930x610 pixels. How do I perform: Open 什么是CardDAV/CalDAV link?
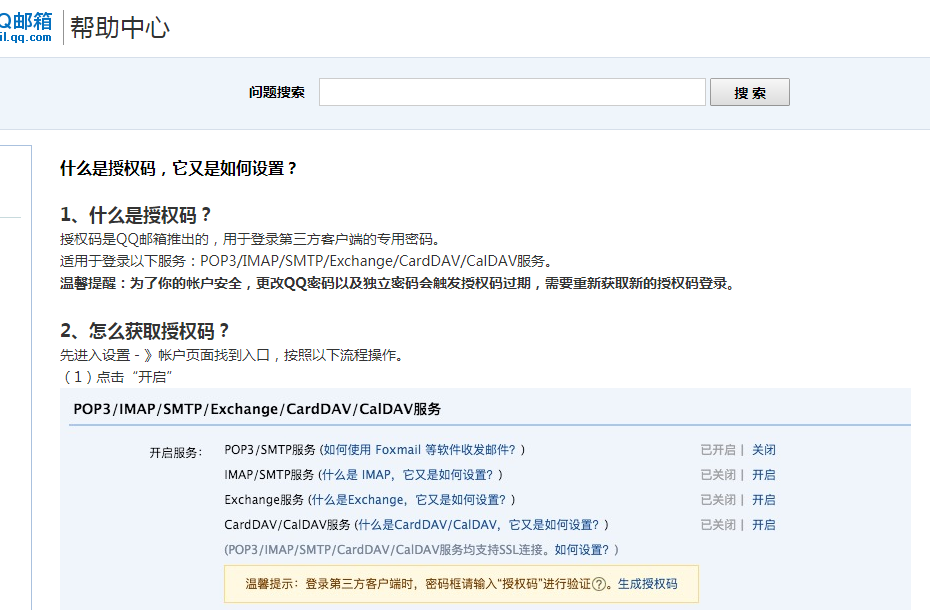tap(478, 525)
